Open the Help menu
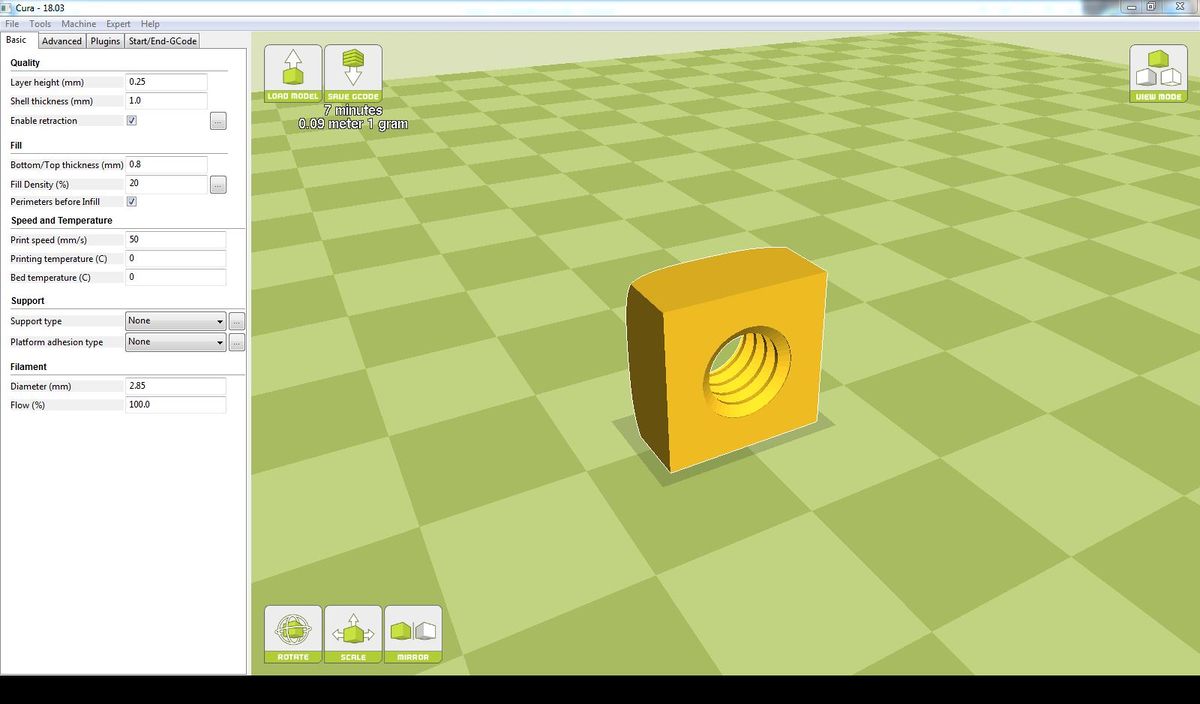 (150, 24)
